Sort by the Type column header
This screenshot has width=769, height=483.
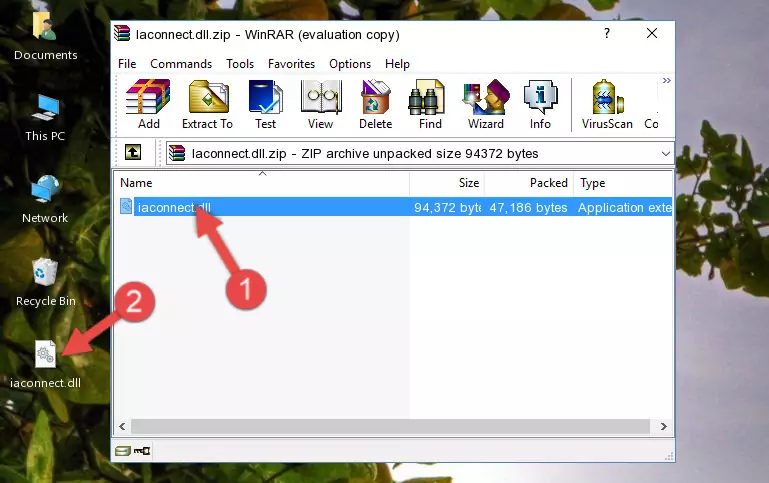(623, 183)
